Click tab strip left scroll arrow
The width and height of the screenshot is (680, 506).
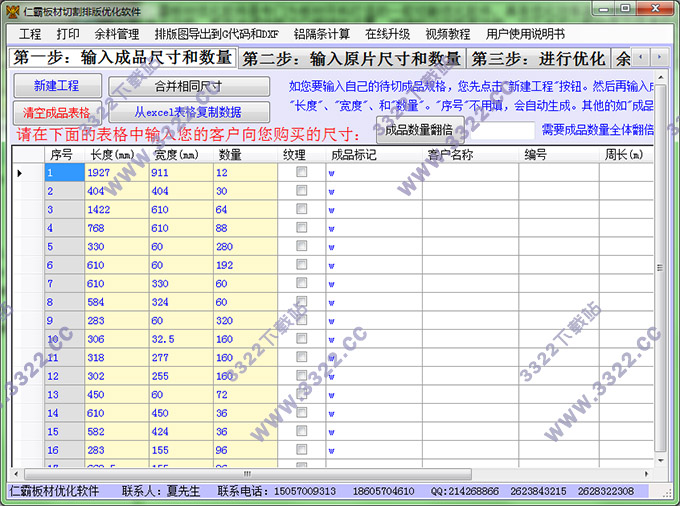click(641, 57)
